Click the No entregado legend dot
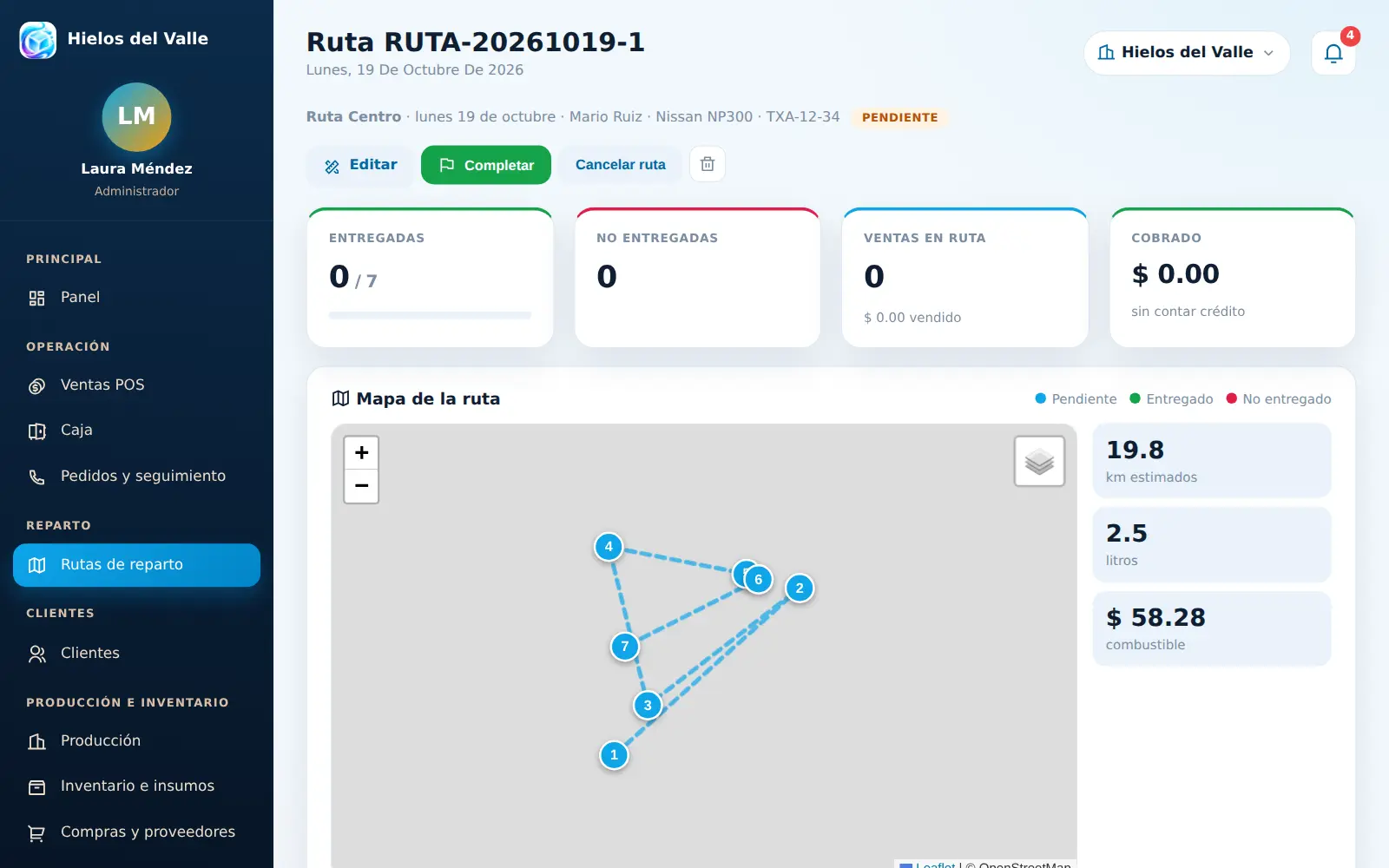Screen dimensions: 1389x868 [1231, 398]
